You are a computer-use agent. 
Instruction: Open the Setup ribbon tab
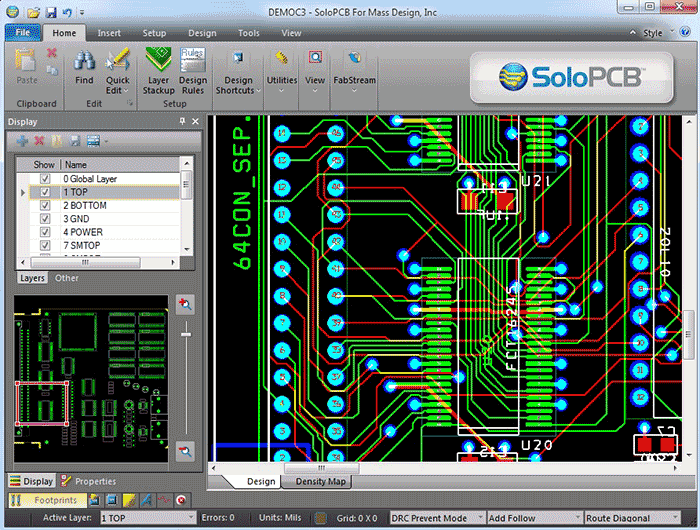(x=154, y=33)
